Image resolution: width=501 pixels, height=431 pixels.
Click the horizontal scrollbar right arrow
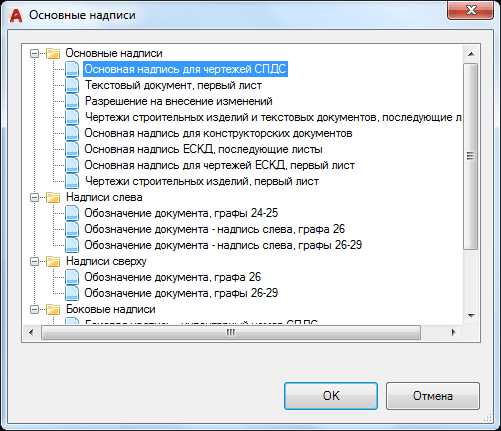tap(453, 332)
